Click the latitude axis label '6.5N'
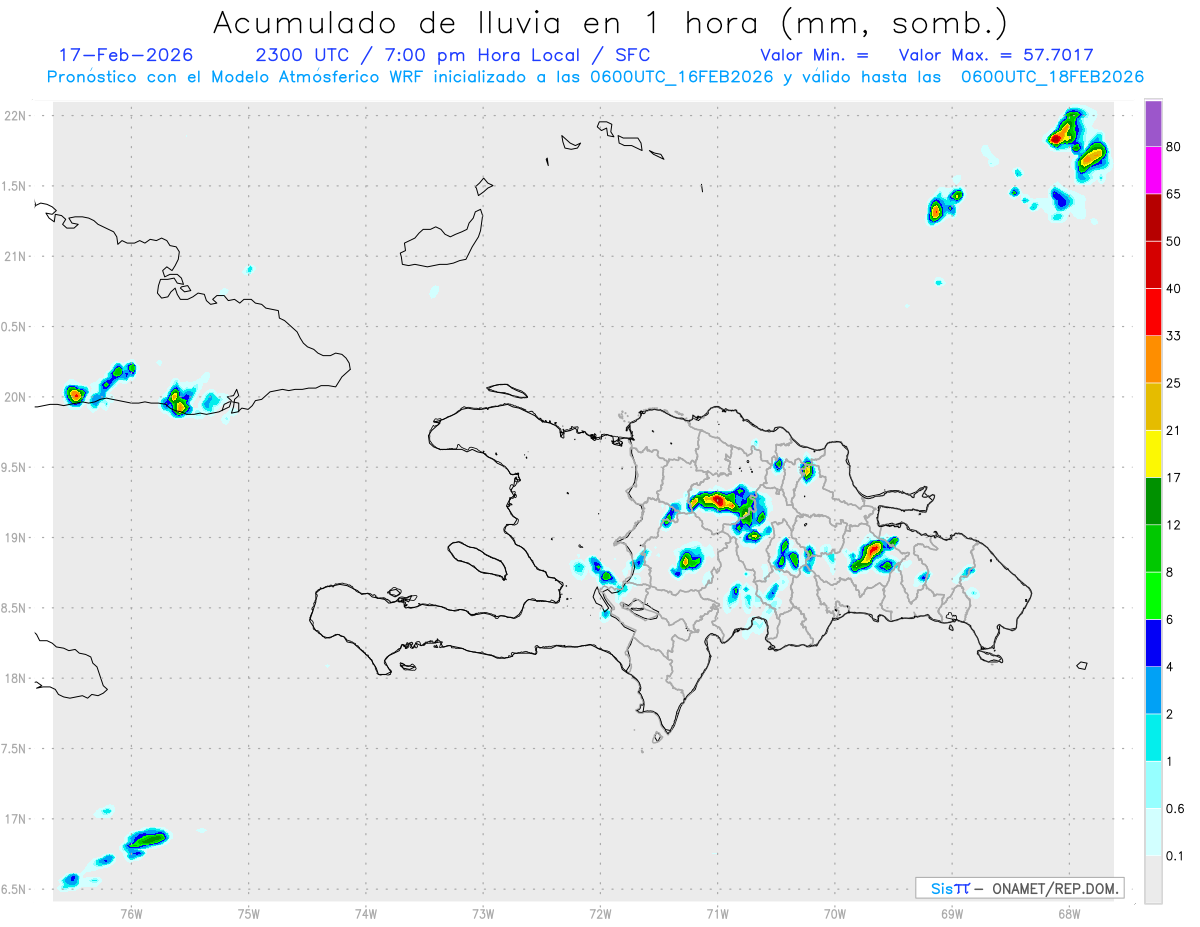Image resolution: width=1200 pixels, height=927 pixels. [x=15, y=889]
